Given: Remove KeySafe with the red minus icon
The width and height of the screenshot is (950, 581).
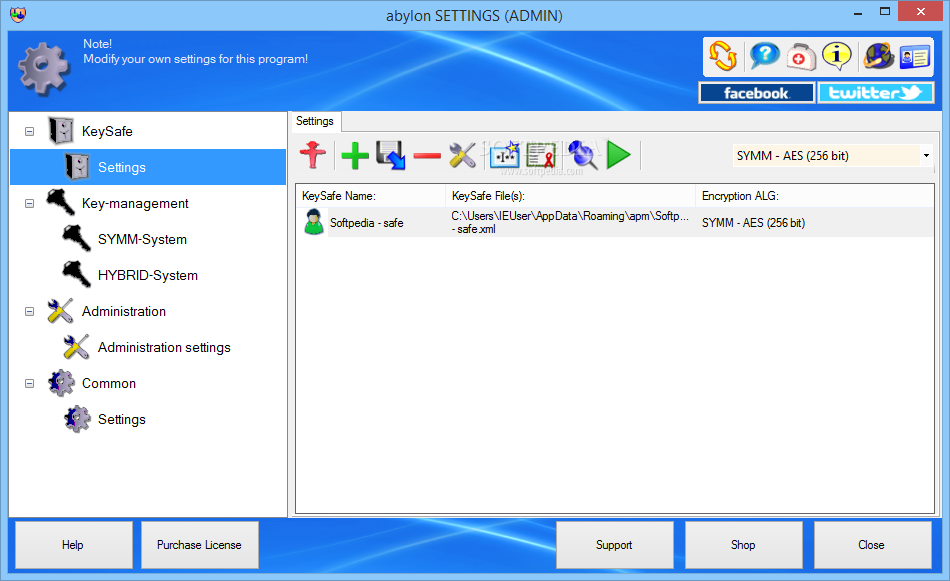Looking at the screenshot, I should tap(427, 156).
